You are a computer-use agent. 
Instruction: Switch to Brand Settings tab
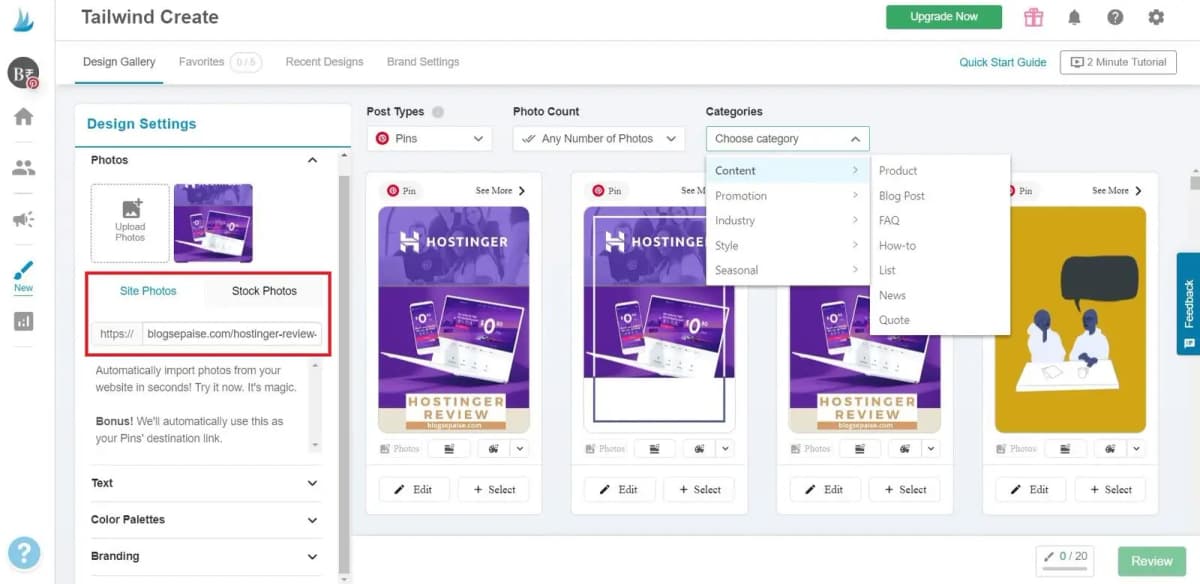(x=423, y=62)
